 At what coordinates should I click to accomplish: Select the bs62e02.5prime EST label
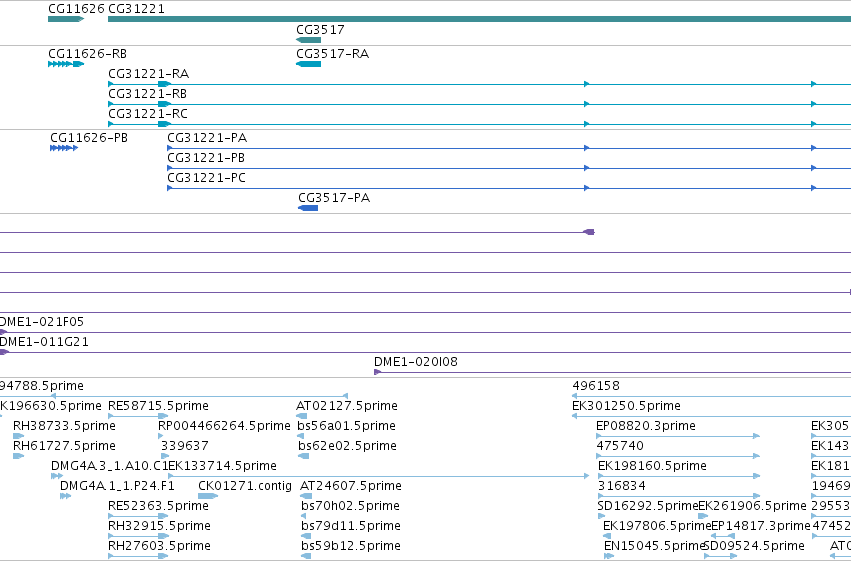coord(347,446)
